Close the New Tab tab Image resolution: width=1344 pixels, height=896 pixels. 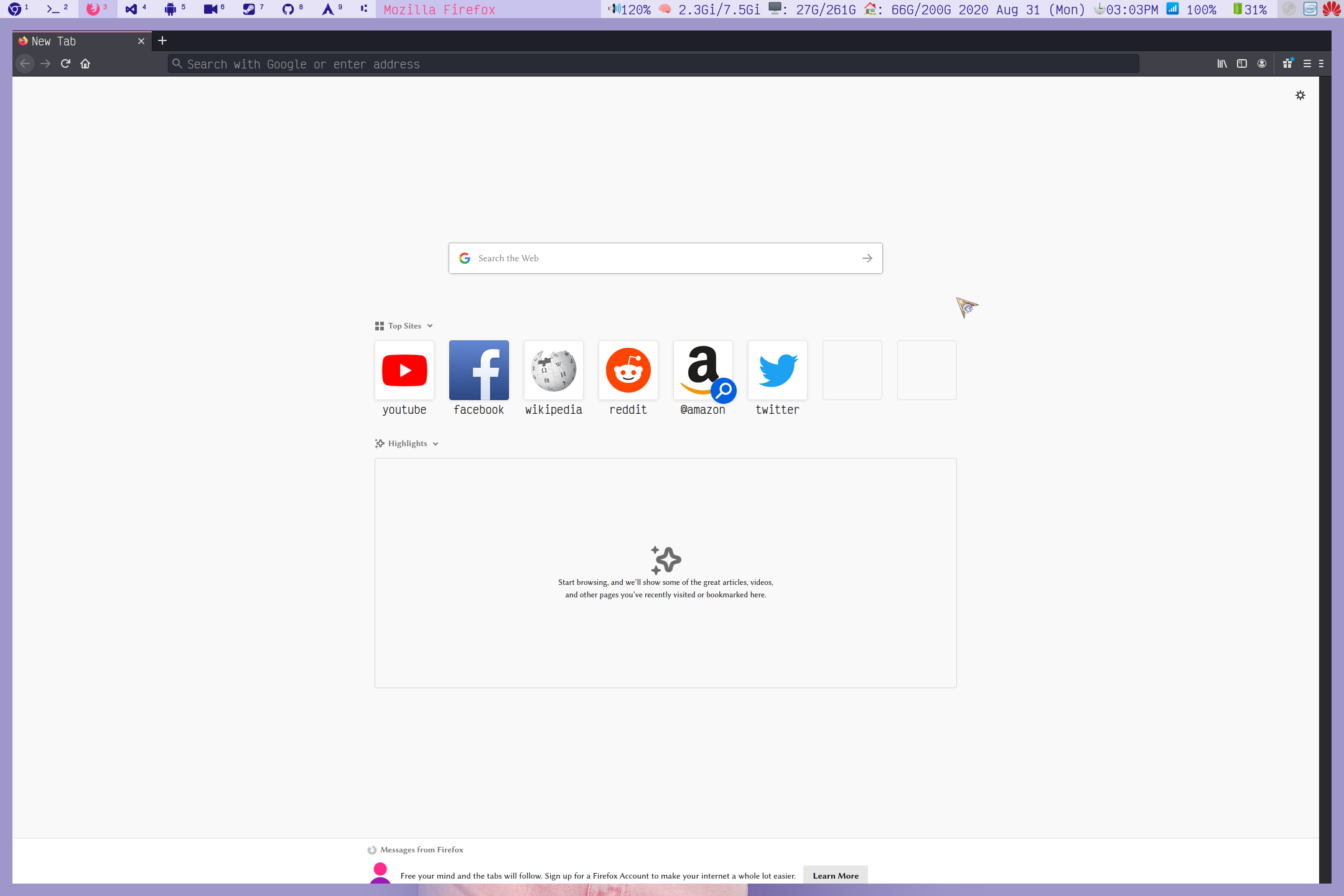tap(141, 41)
